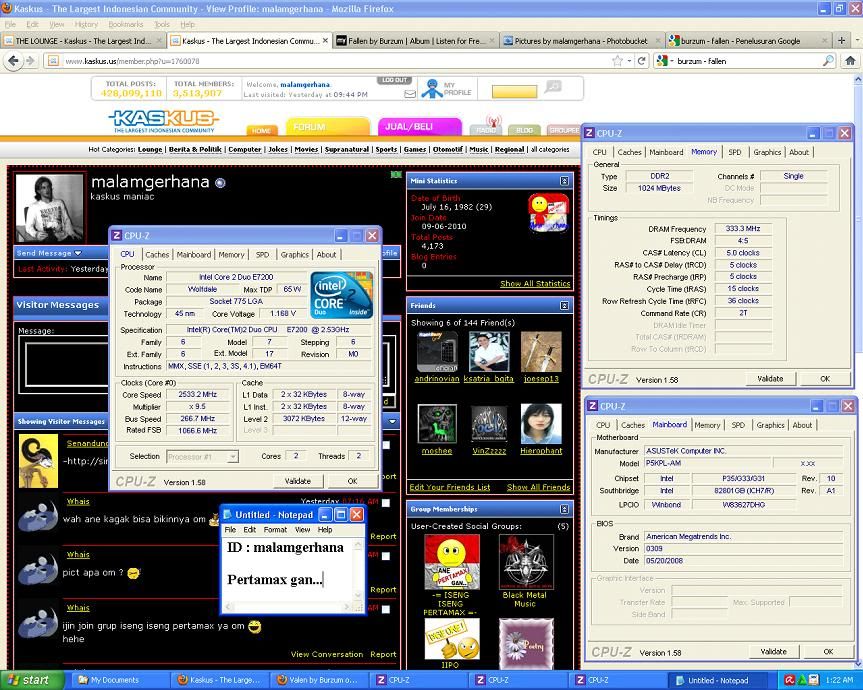Click OK in CPU-Z Memory window

825,379
